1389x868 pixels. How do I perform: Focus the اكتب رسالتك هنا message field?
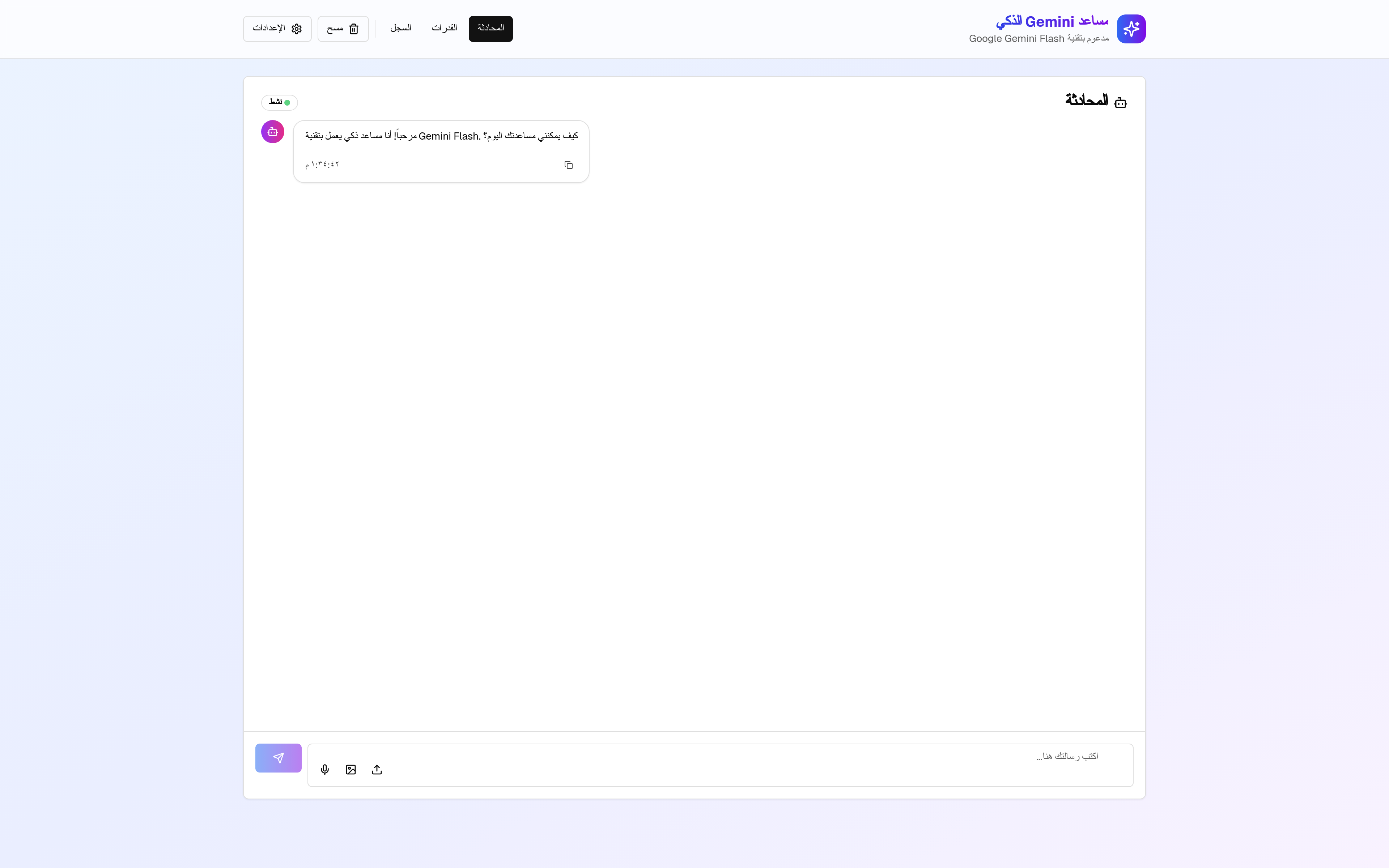coord(746,757)
